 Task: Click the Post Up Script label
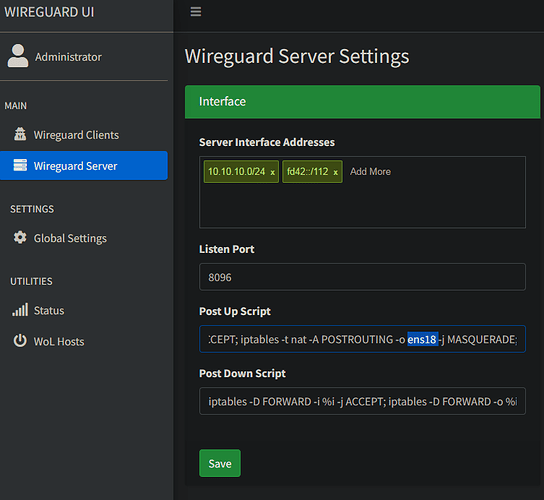[235, 311]
